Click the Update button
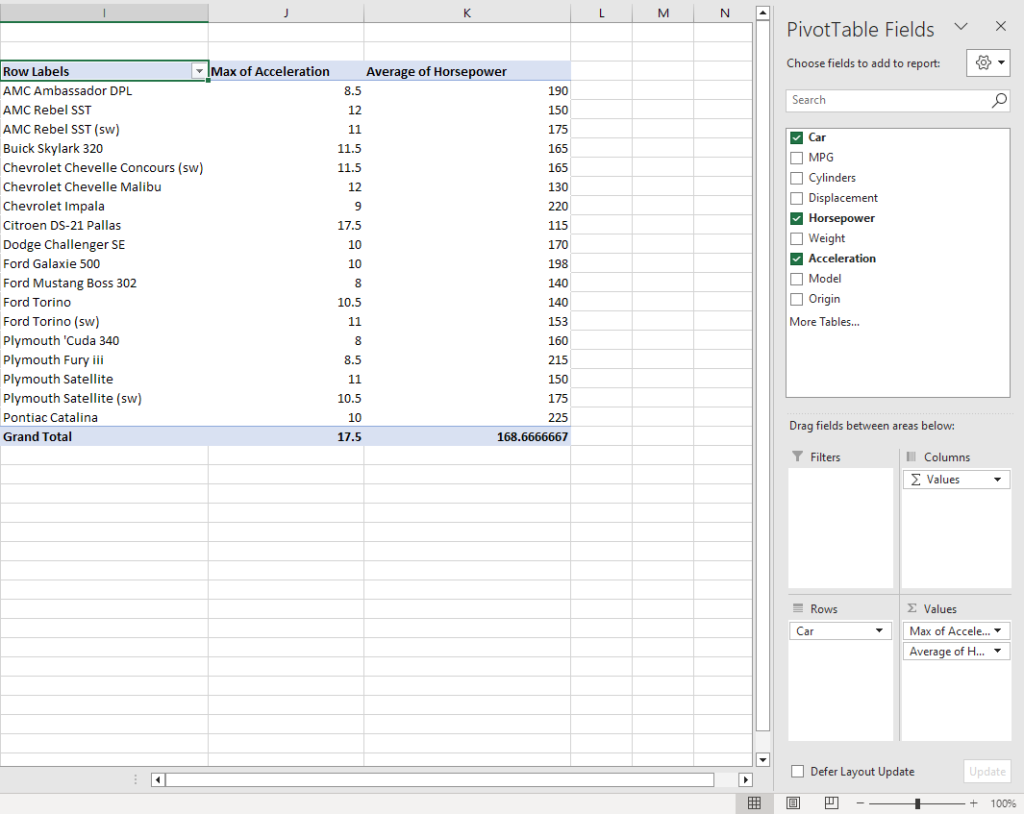The image size is (1024, 814). (987, 771)
